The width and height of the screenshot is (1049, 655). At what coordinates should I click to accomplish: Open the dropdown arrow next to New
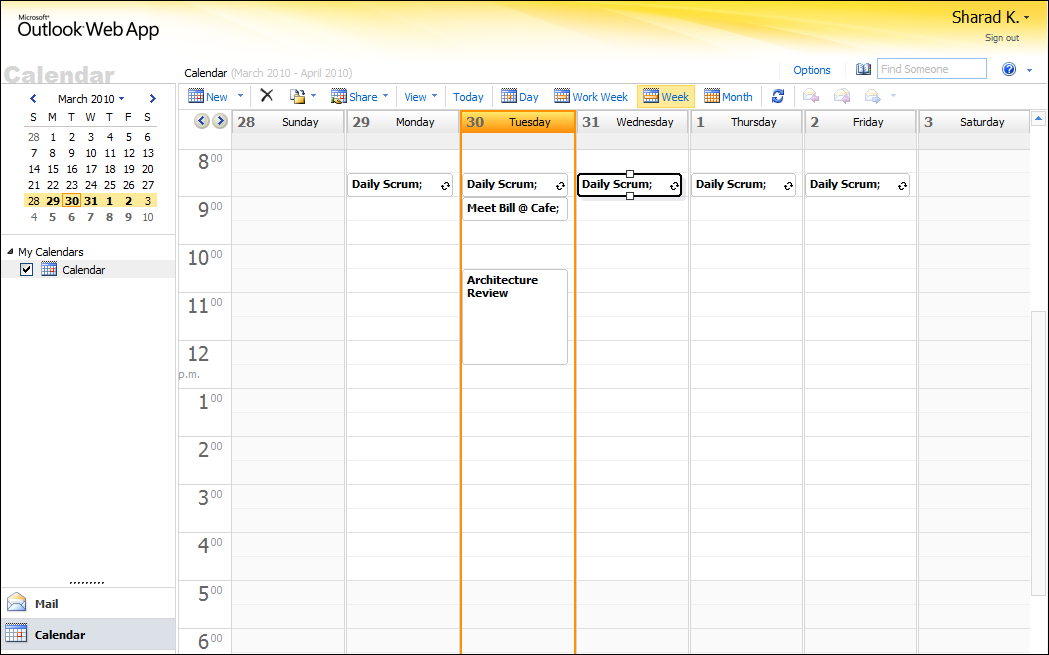240,96
